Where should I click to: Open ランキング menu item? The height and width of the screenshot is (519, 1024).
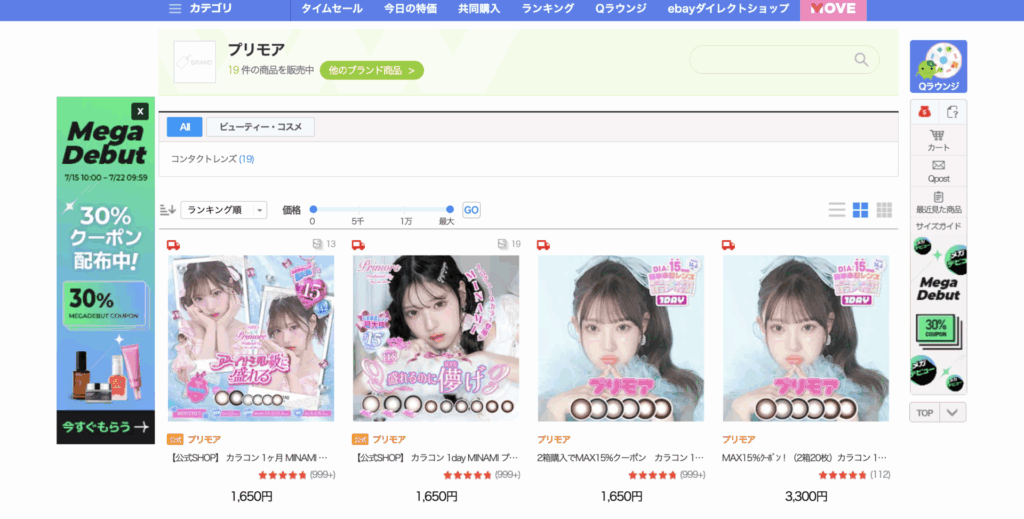coord(547,8)
